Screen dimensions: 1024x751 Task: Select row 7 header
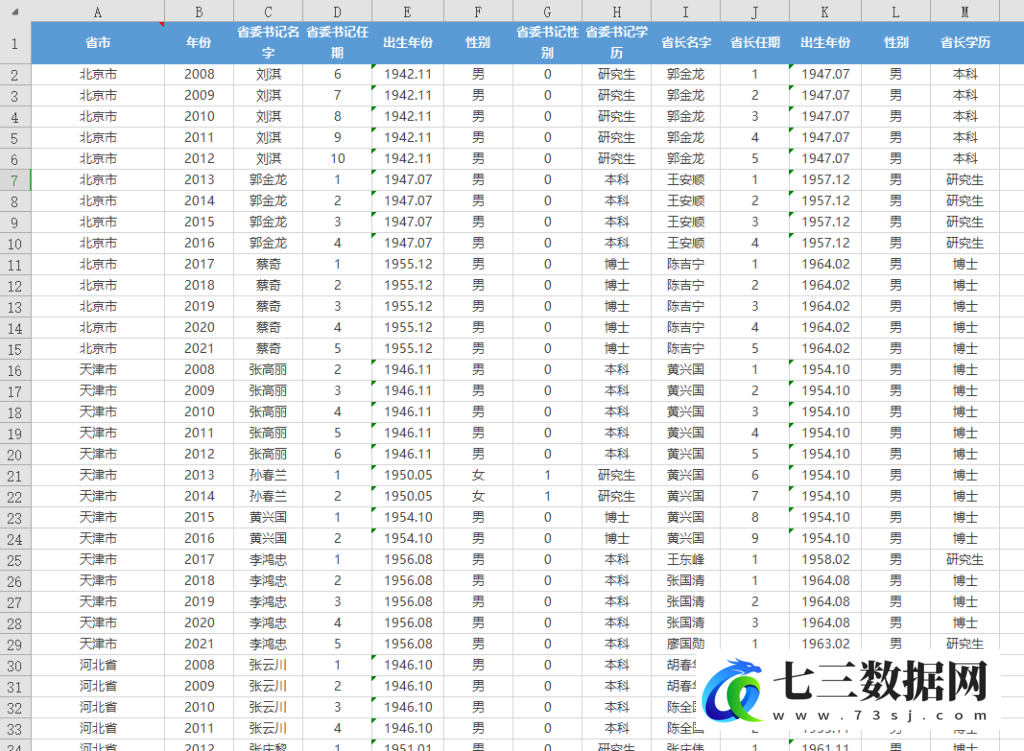pos(15,180)
